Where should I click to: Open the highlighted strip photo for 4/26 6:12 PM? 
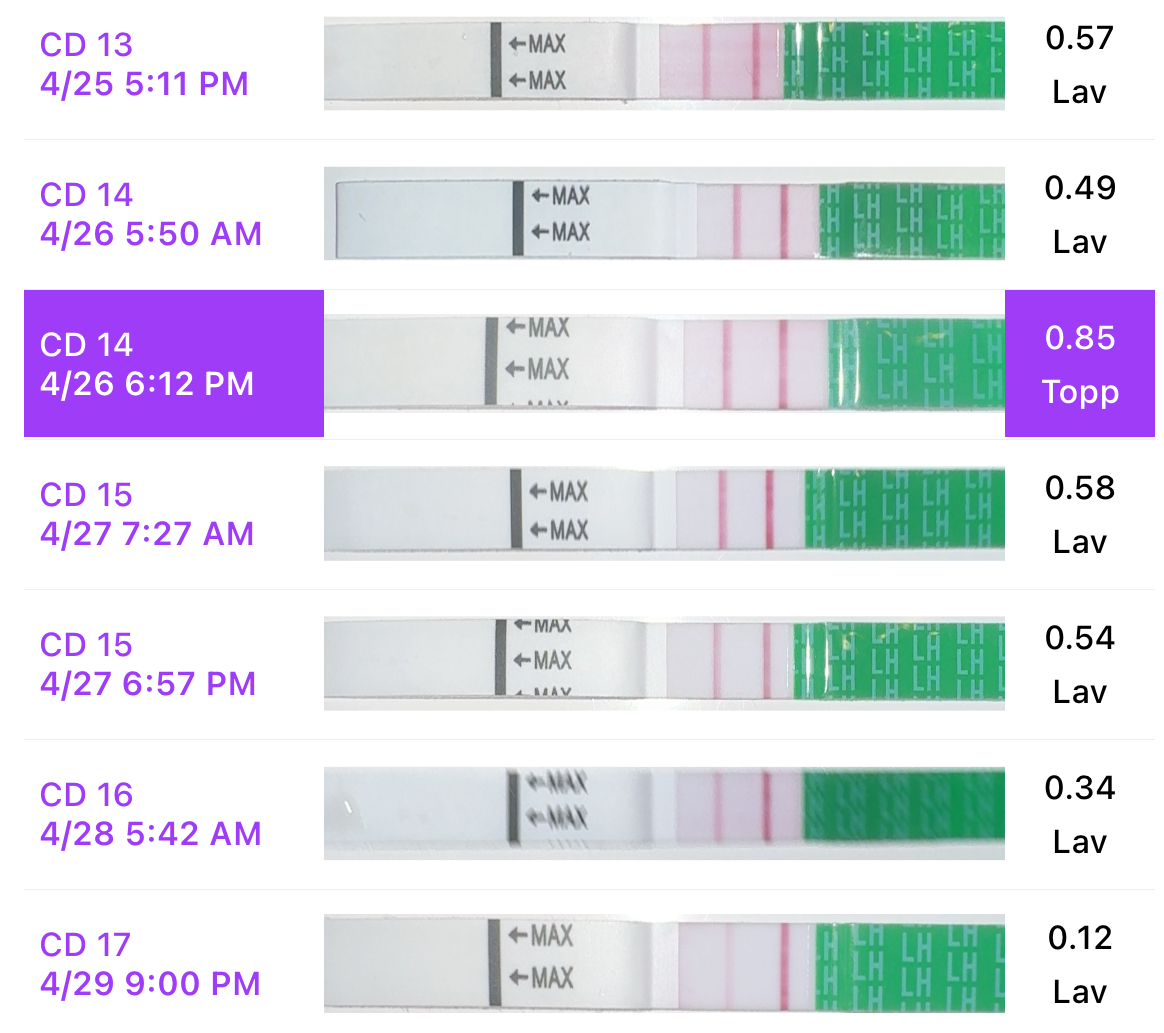[x=664, y=363]
